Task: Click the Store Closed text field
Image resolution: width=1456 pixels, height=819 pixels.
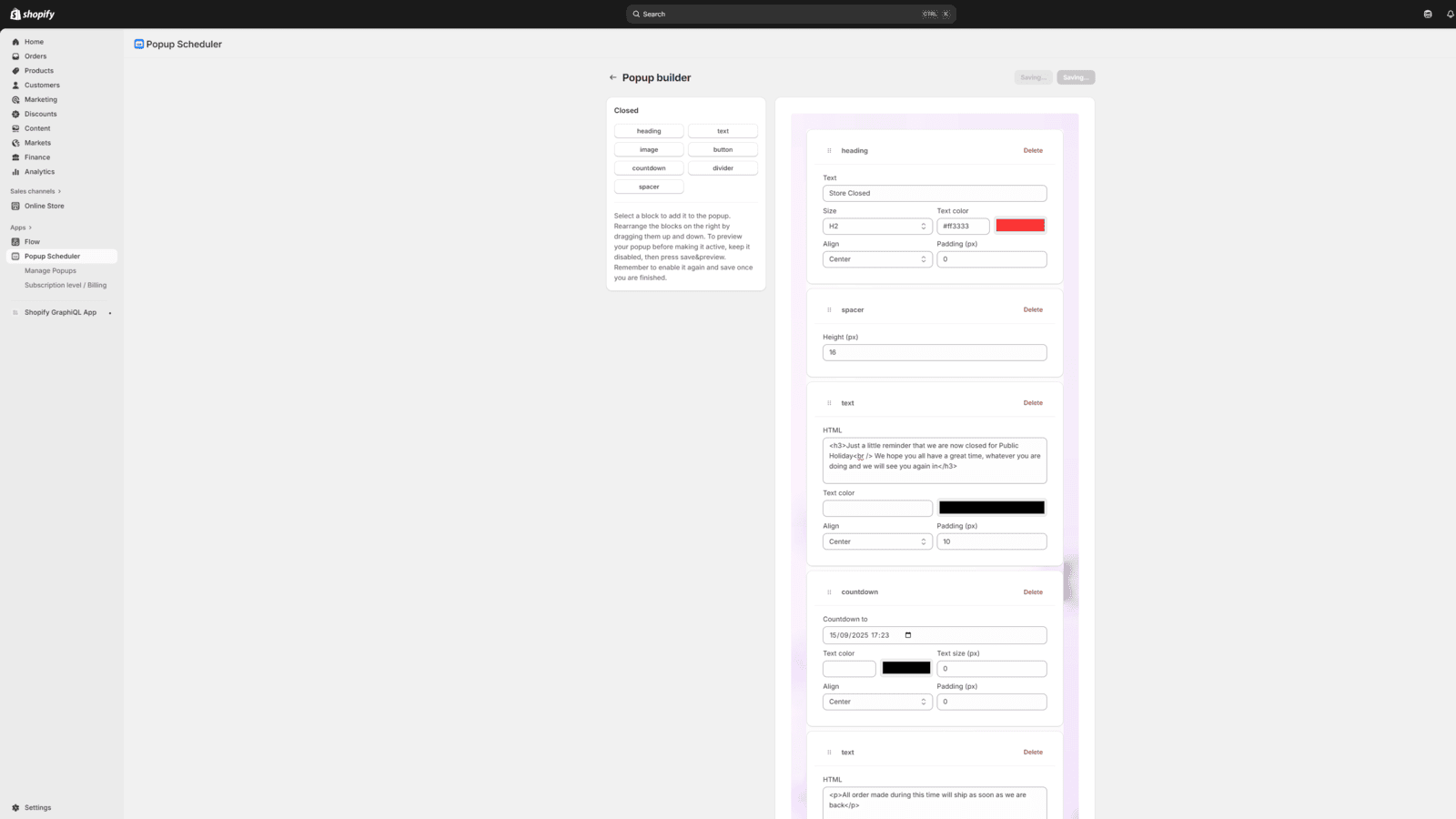Action: point(934,193)
